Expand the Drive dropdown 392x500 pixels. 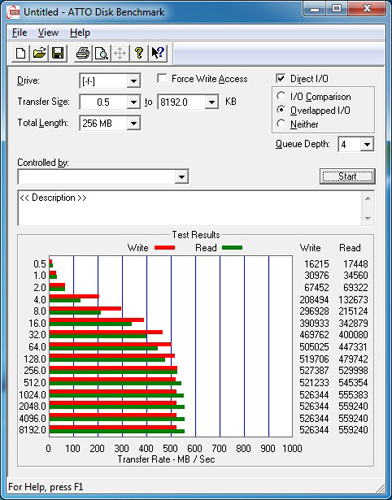click(x=133, y=81)
